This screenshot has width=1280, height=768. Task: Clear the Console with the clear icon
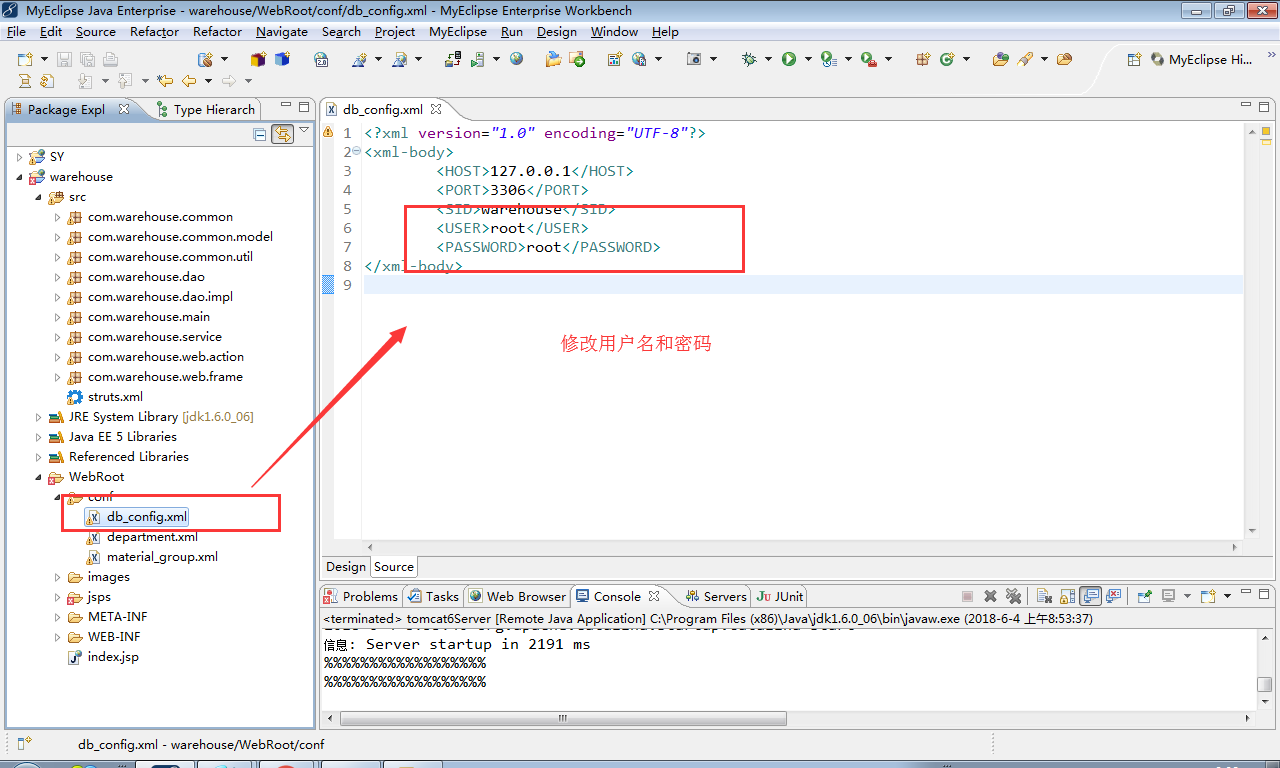1042,596
